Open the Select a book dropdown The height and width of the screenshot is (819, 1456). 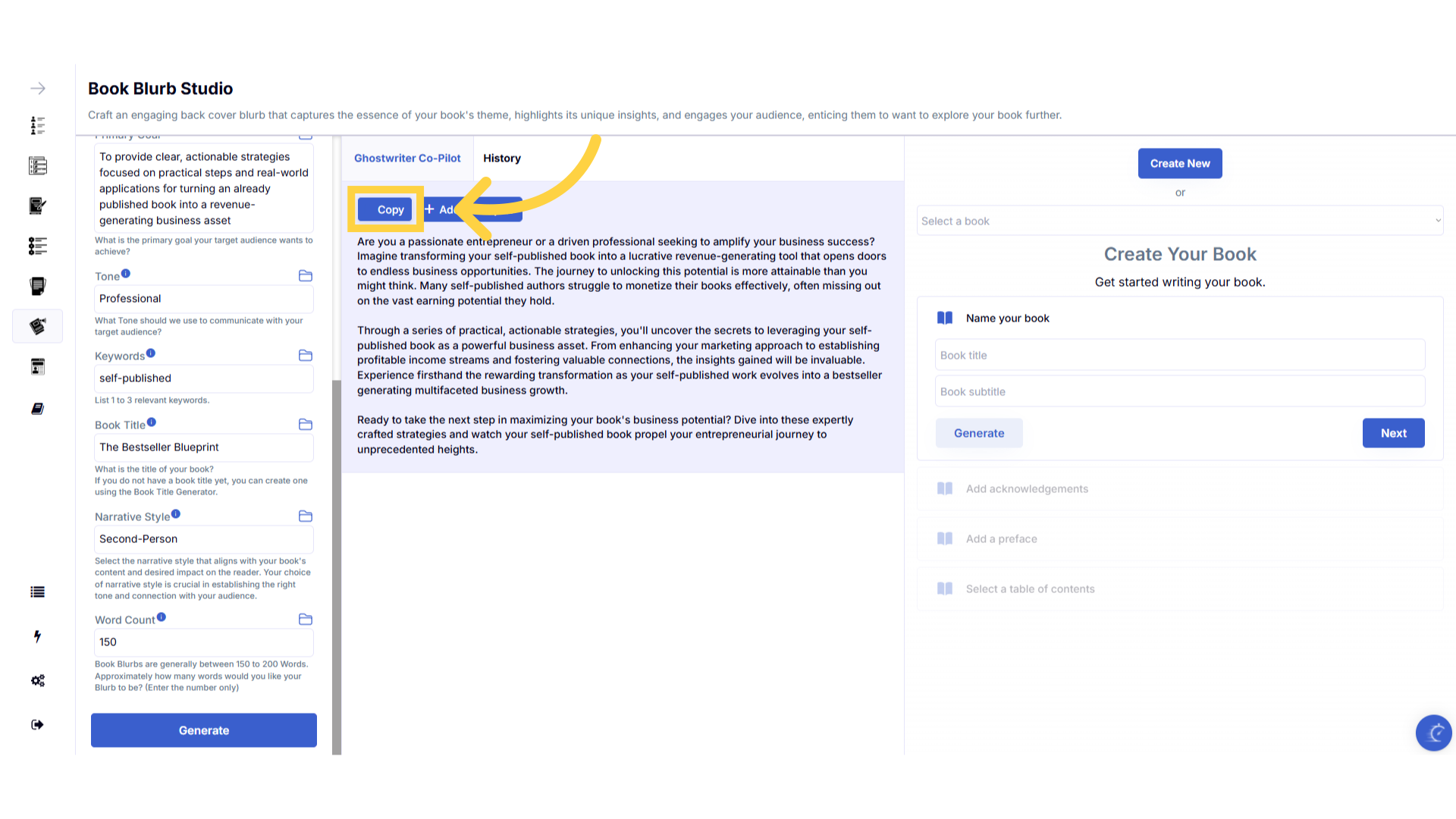tap(1179, 221)
